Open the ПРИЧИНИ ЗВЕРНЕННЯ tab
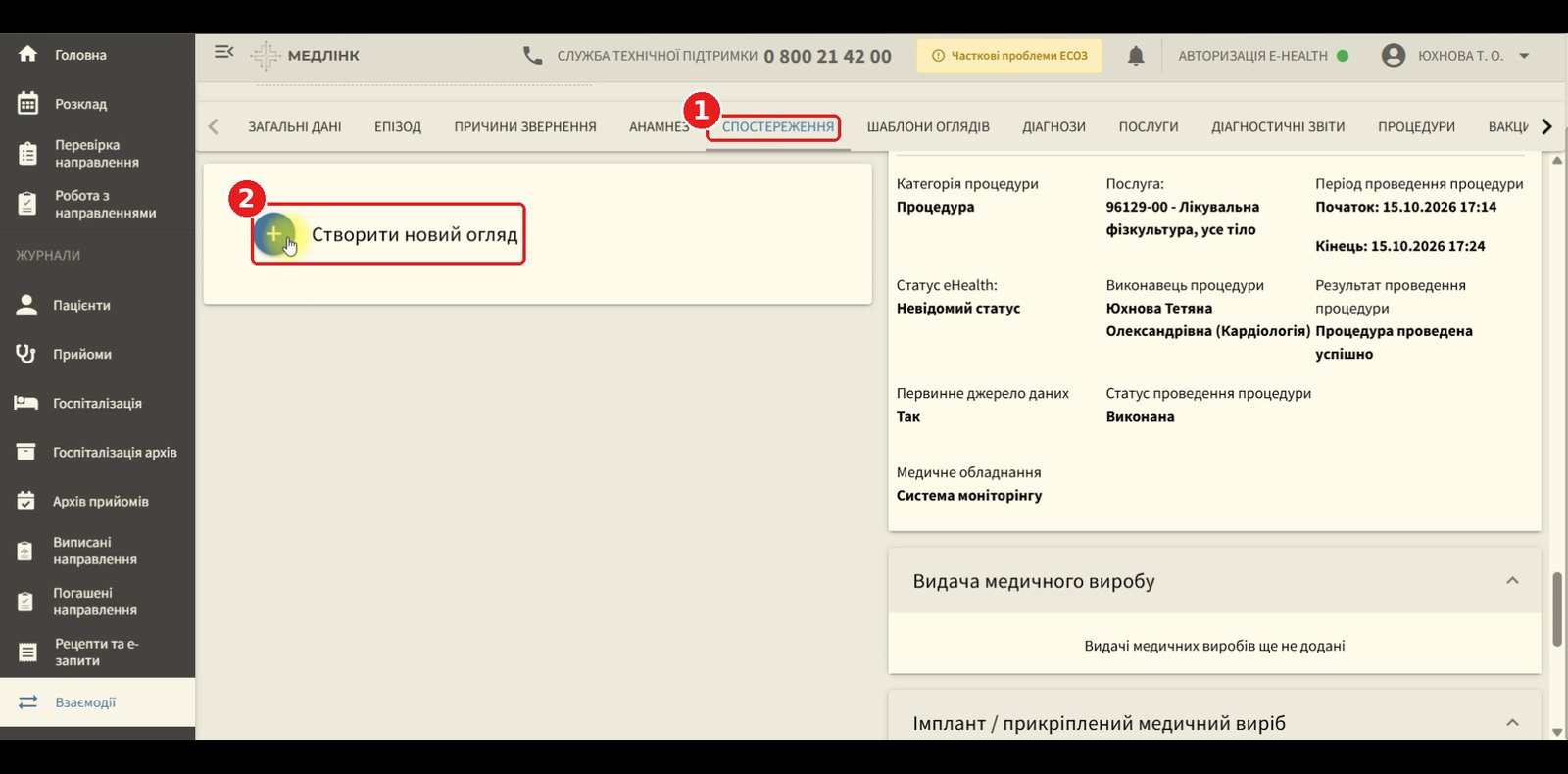Viewport: 1568px width, 774px height. [525, 127]
